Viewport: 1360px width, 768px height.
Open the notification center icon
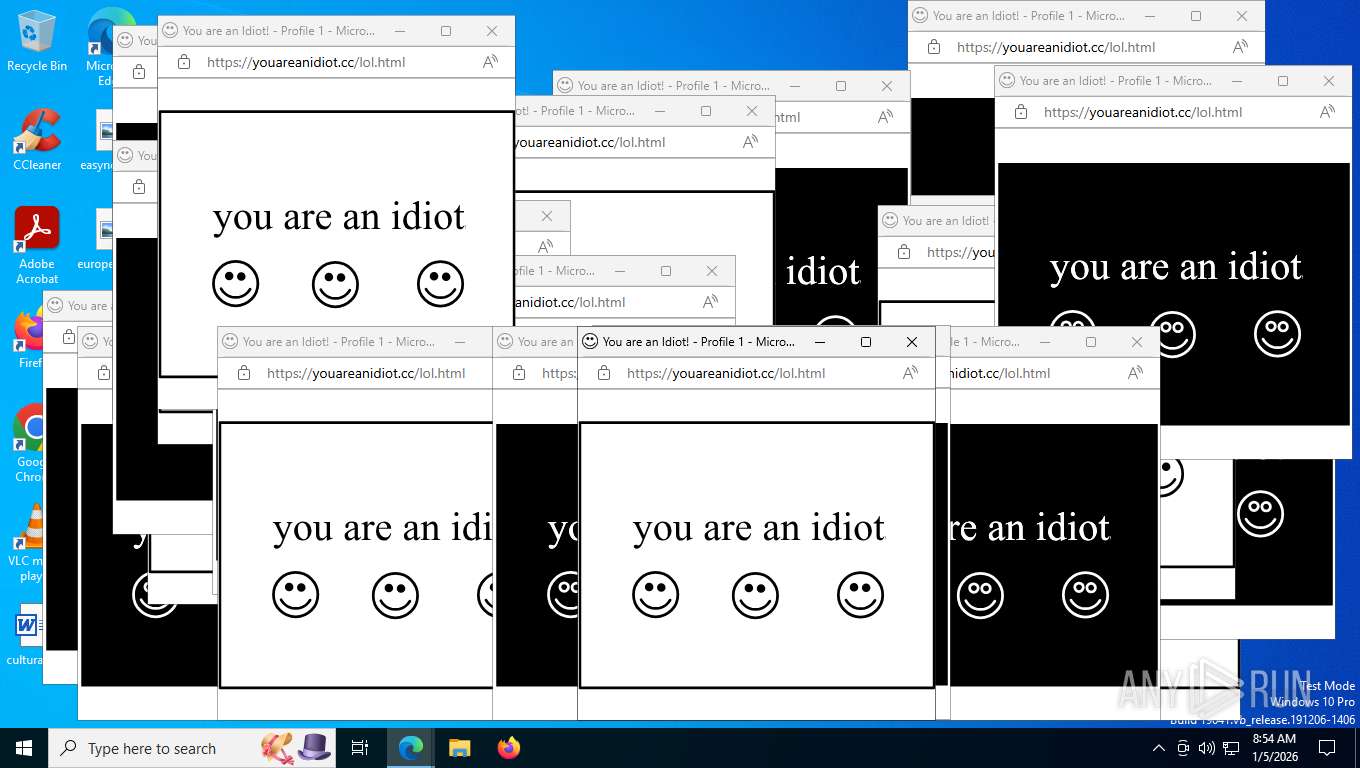pos(1327,748)
